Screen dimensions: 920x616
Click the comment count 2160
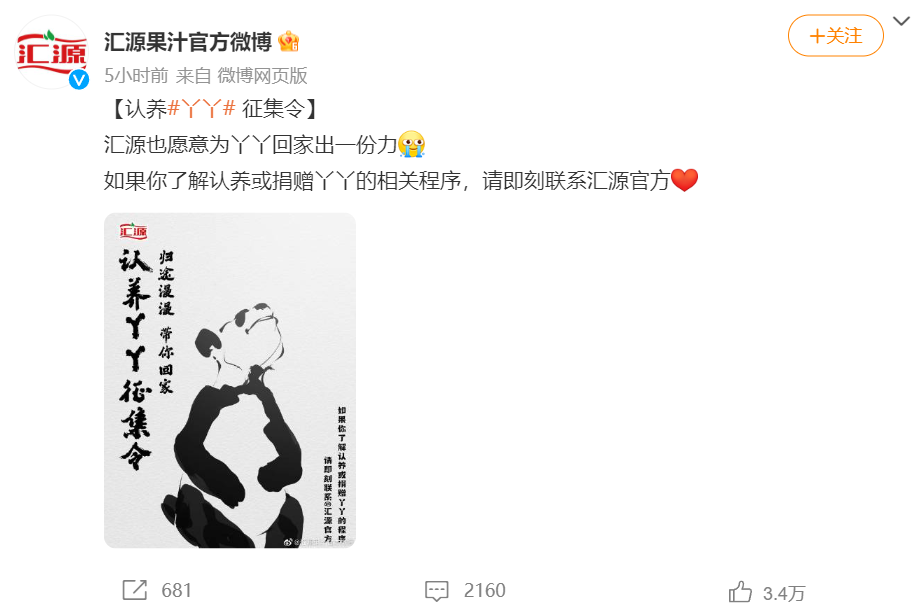pyautogui.click(x=485, y=590)
